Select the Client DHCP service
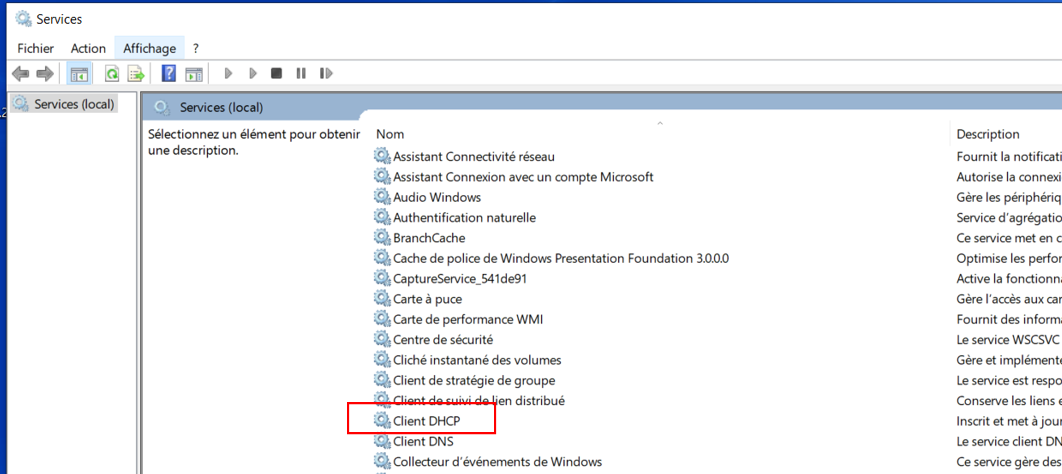Screen dimensions: 1062x474 (426, 421)
